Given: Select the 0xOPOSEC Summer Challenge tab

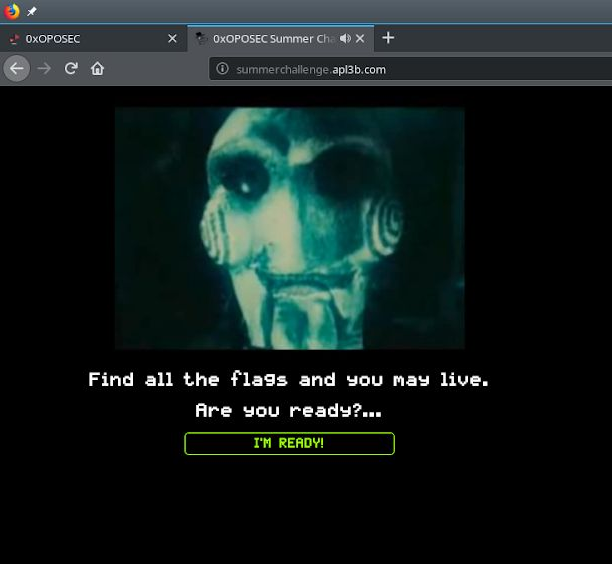Looking at the screenshot, I should click(x=270, y=39).
